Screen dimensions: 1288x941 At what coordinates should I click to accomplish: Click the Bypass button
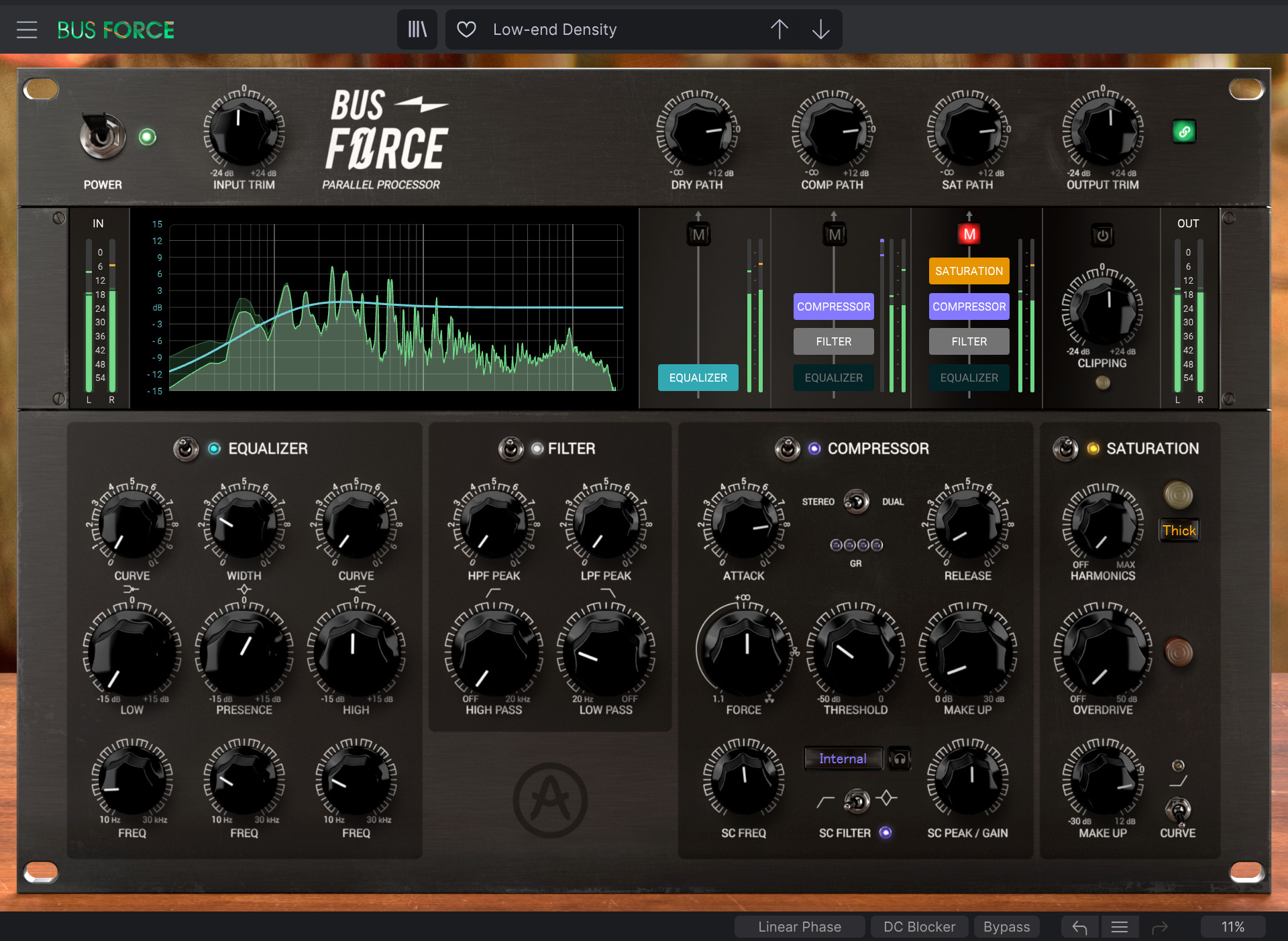tap(1006, 927)
